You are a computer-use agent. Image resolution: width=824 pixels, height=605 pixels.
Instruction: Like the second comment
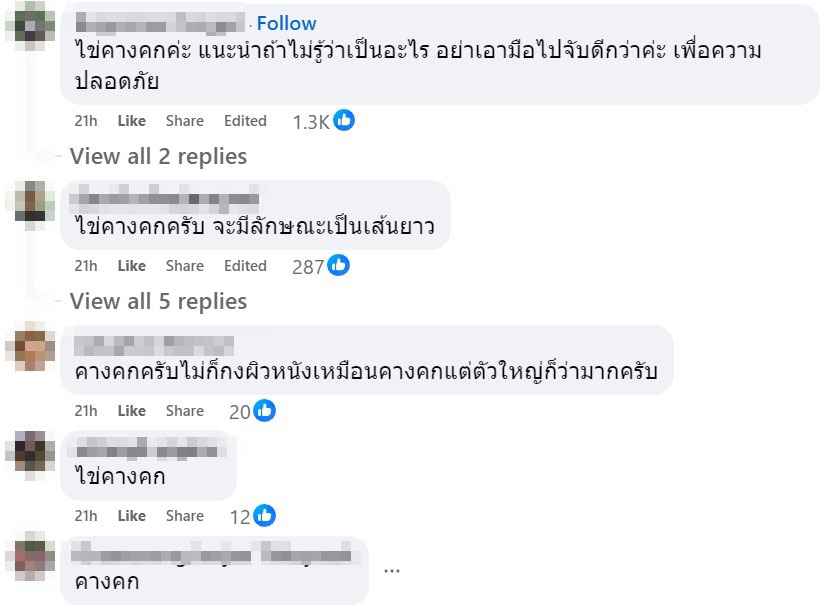(x=131, y=265)
